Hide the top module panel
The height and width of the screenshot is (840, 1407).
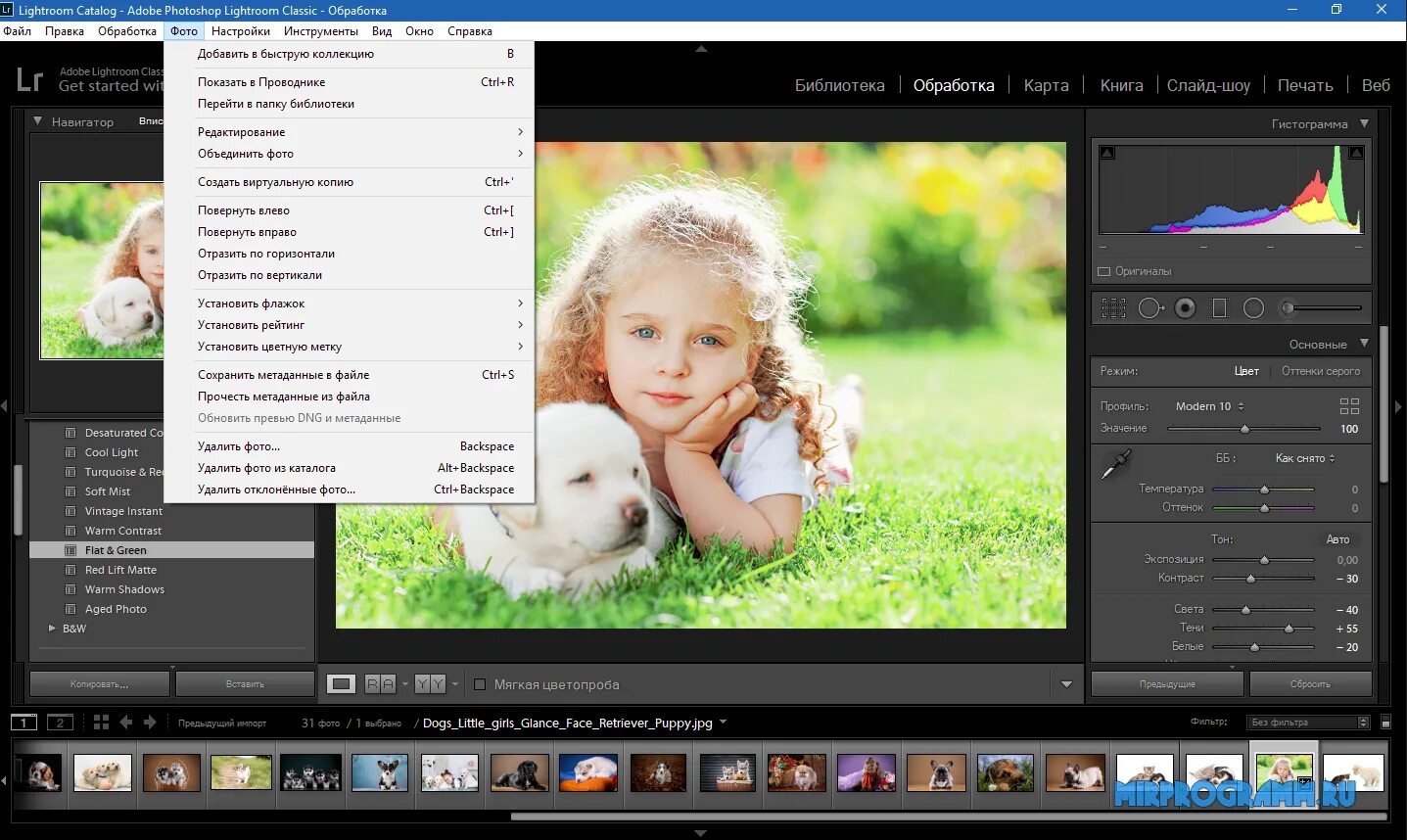coord(701,48)
